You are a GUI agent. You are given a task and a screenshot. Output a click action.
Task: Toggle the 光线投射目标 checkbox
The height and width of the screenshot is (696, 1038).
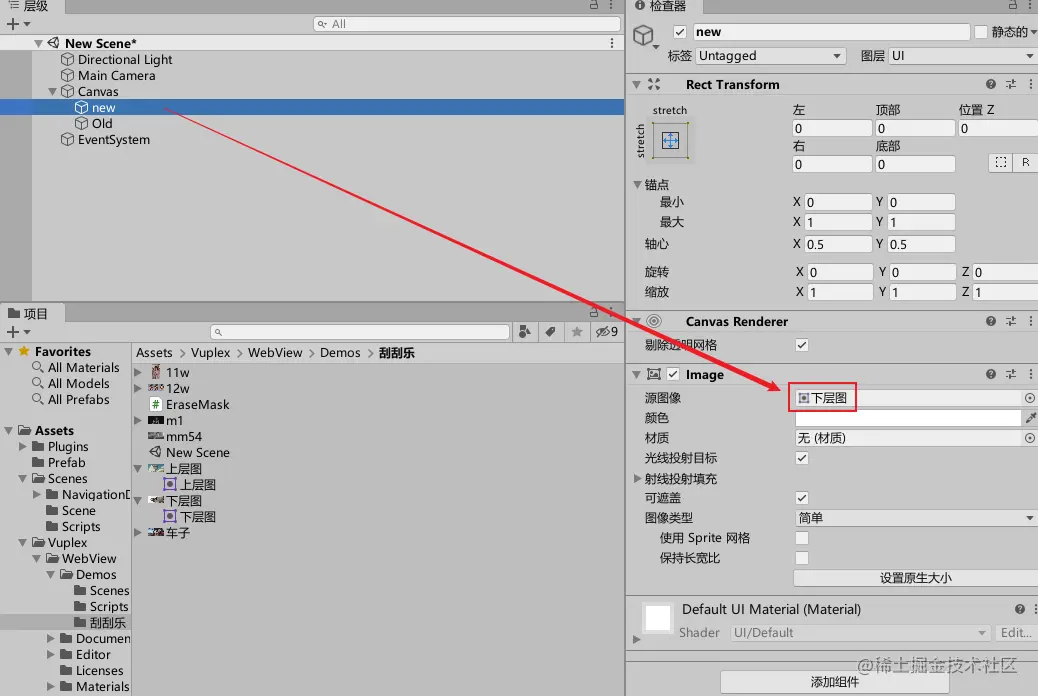tap(802, 458)
